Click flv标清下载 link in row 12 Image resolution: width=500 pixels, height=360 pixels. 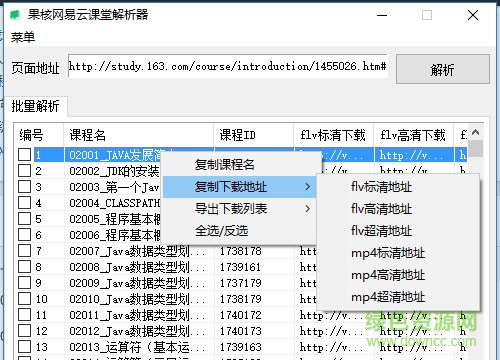(331, 331)
